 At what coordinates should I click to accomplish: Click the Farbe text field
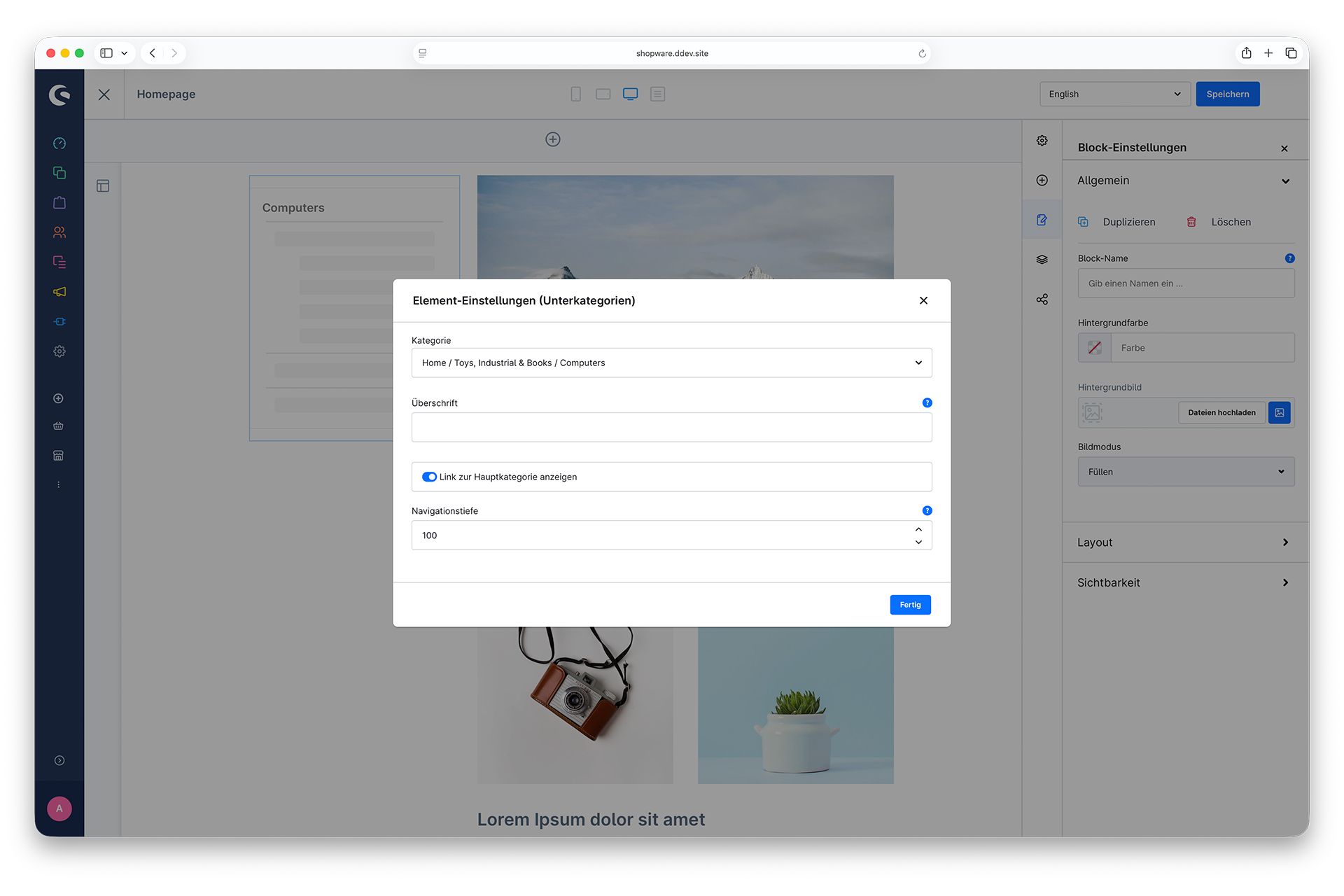click(x=1203, y=348)
